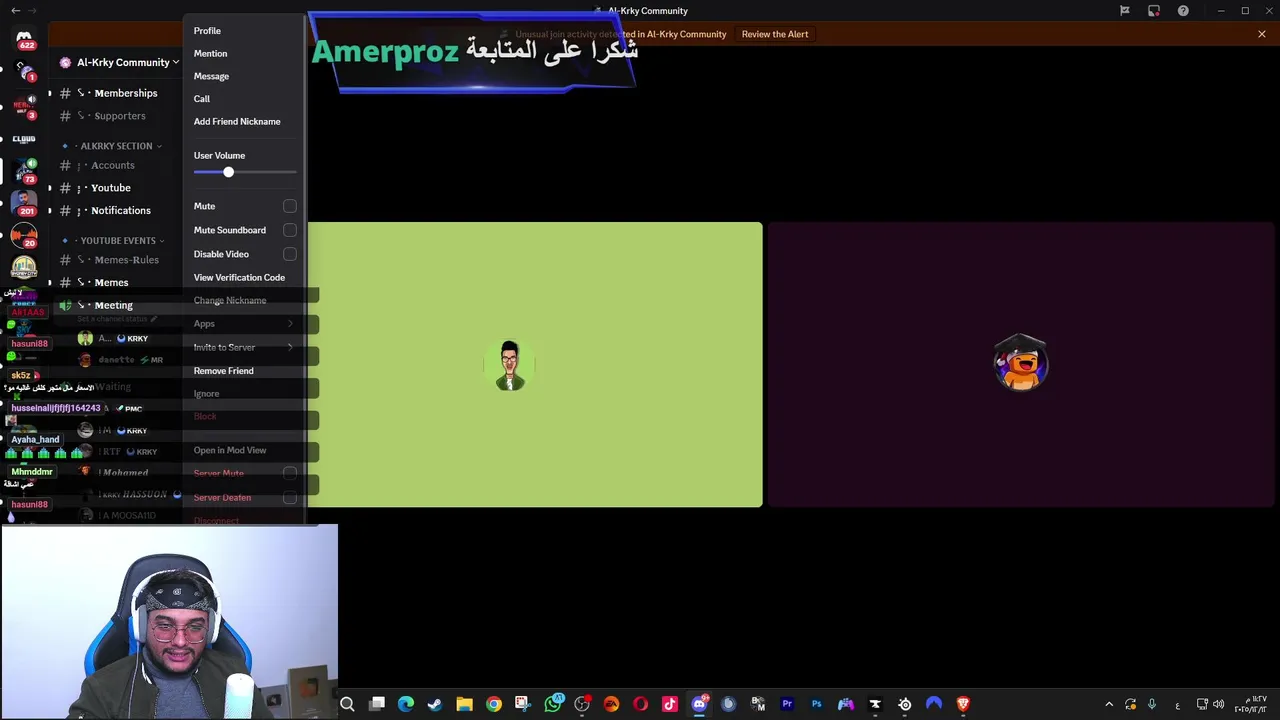Click the icon left of Help
This screenshot has height=720, width=1280.
(x=1154, y=11)
